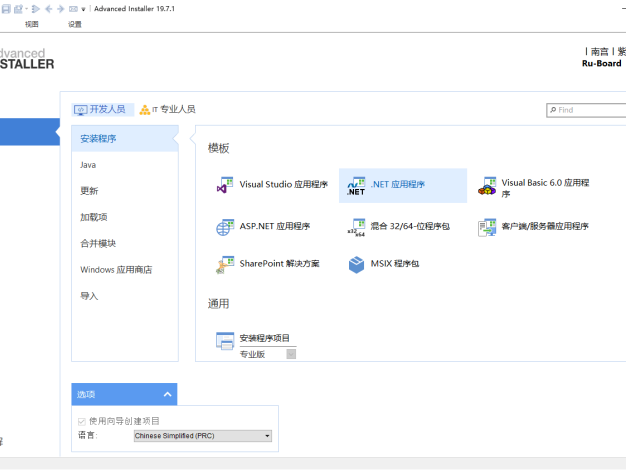Click the MSIX 程序包 box icon
The width and height of the screenshot is (626, 470).
(x=356, y=265)
